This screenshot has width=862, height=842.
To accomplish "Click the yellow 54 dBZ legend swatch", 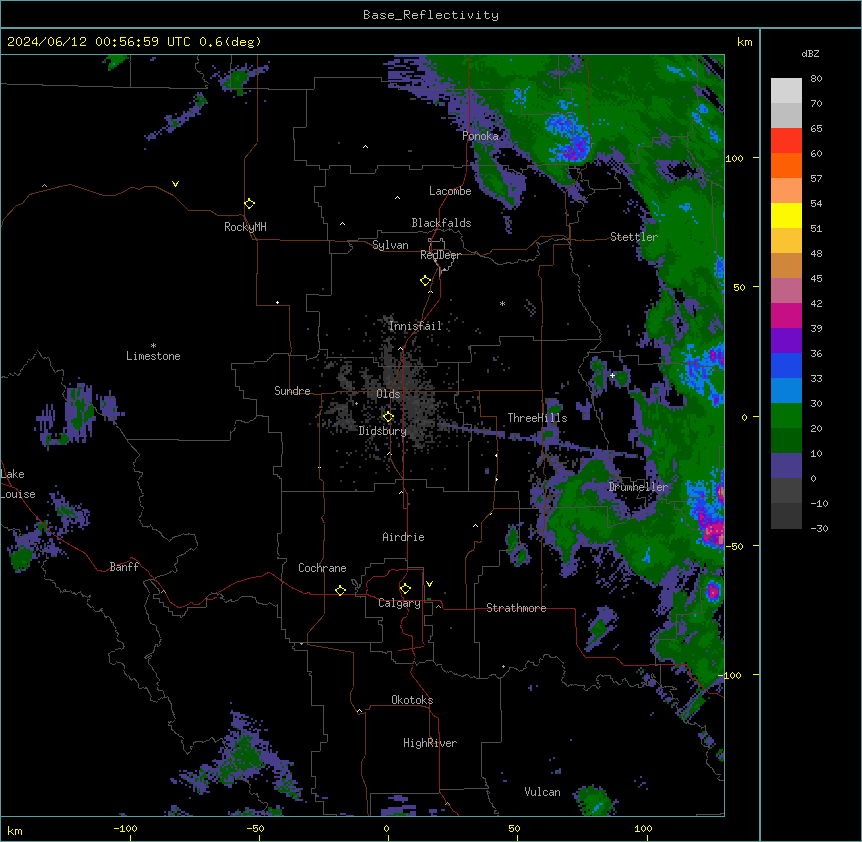I will click(x=786, y=215).
